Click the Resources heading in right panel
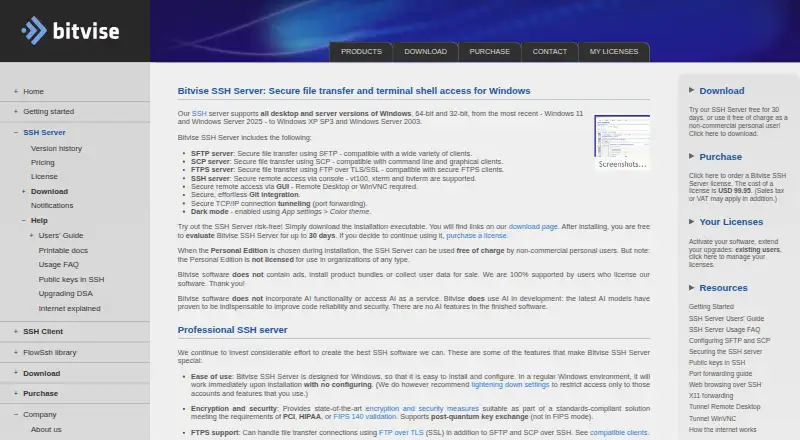 (723, 288)
